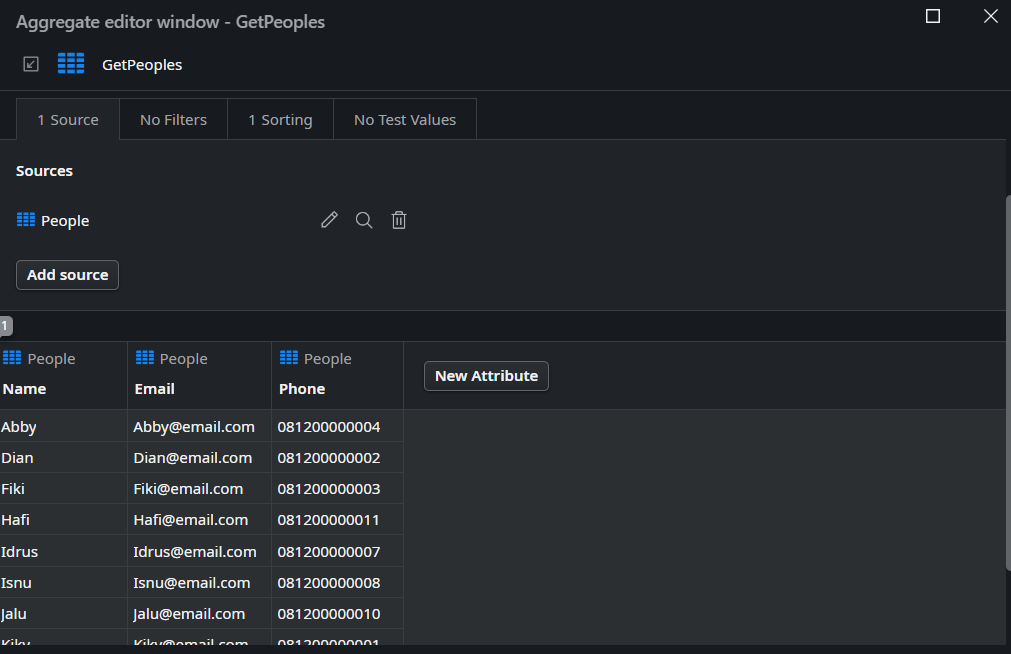Viewport: 1011px width, 654px height.
Task: Edit the People source with pencil icon
Action: pyautogui.click(x=329, y=220)
